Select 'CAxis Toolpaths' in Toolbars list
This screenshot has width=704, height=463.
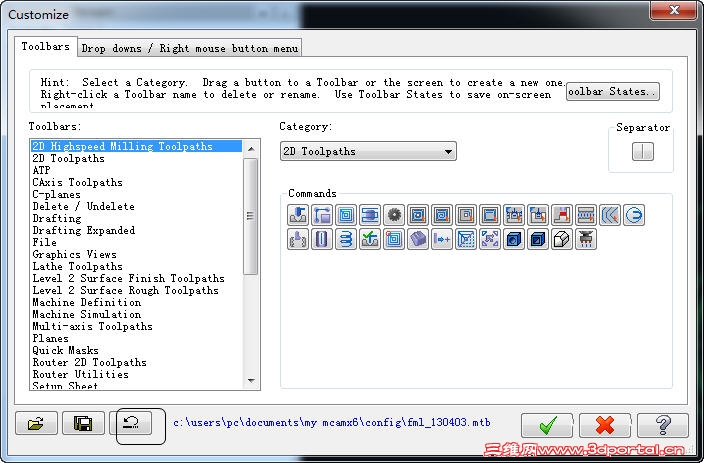(x=137, y=183)
